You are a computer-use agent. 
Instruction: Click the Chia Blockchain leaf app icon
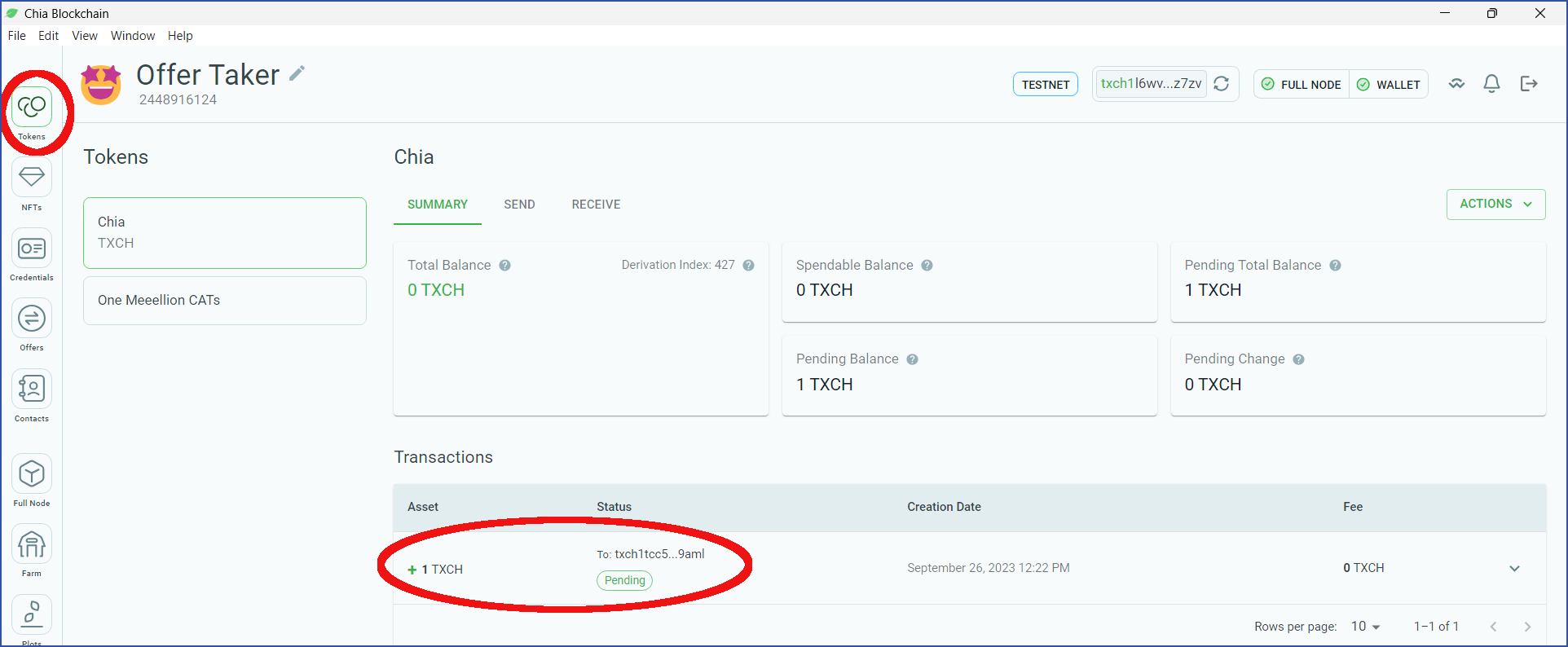click(12, 13)
